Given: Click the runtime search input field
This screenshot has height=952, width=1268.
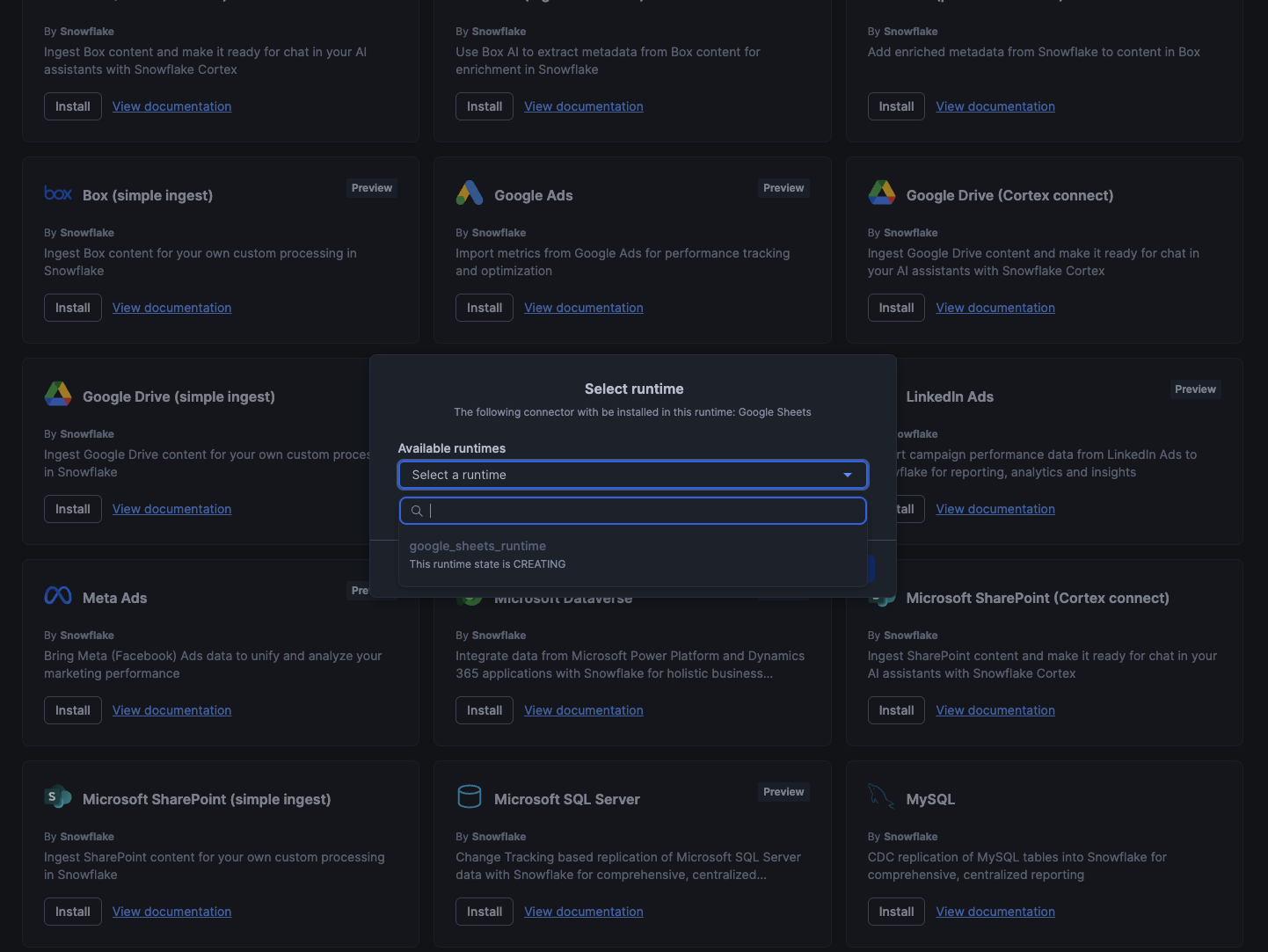Looking at the screenshot, I should [642, 511].
